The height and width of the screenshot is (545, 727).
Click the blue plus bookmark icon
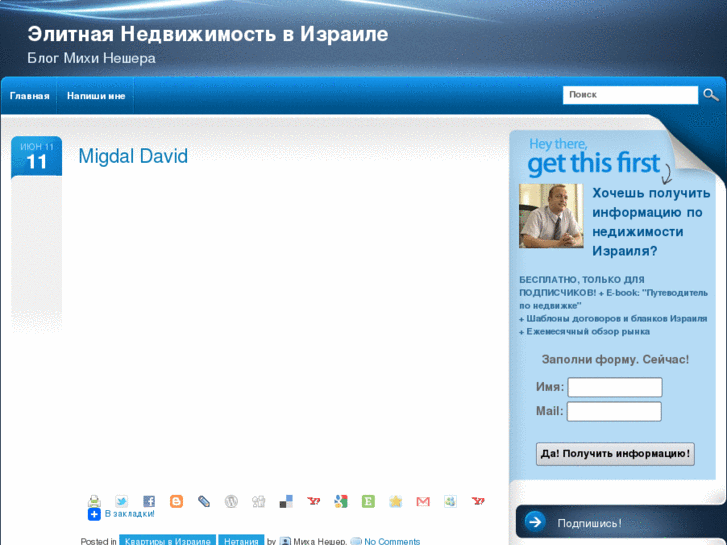tap(94, 514)
